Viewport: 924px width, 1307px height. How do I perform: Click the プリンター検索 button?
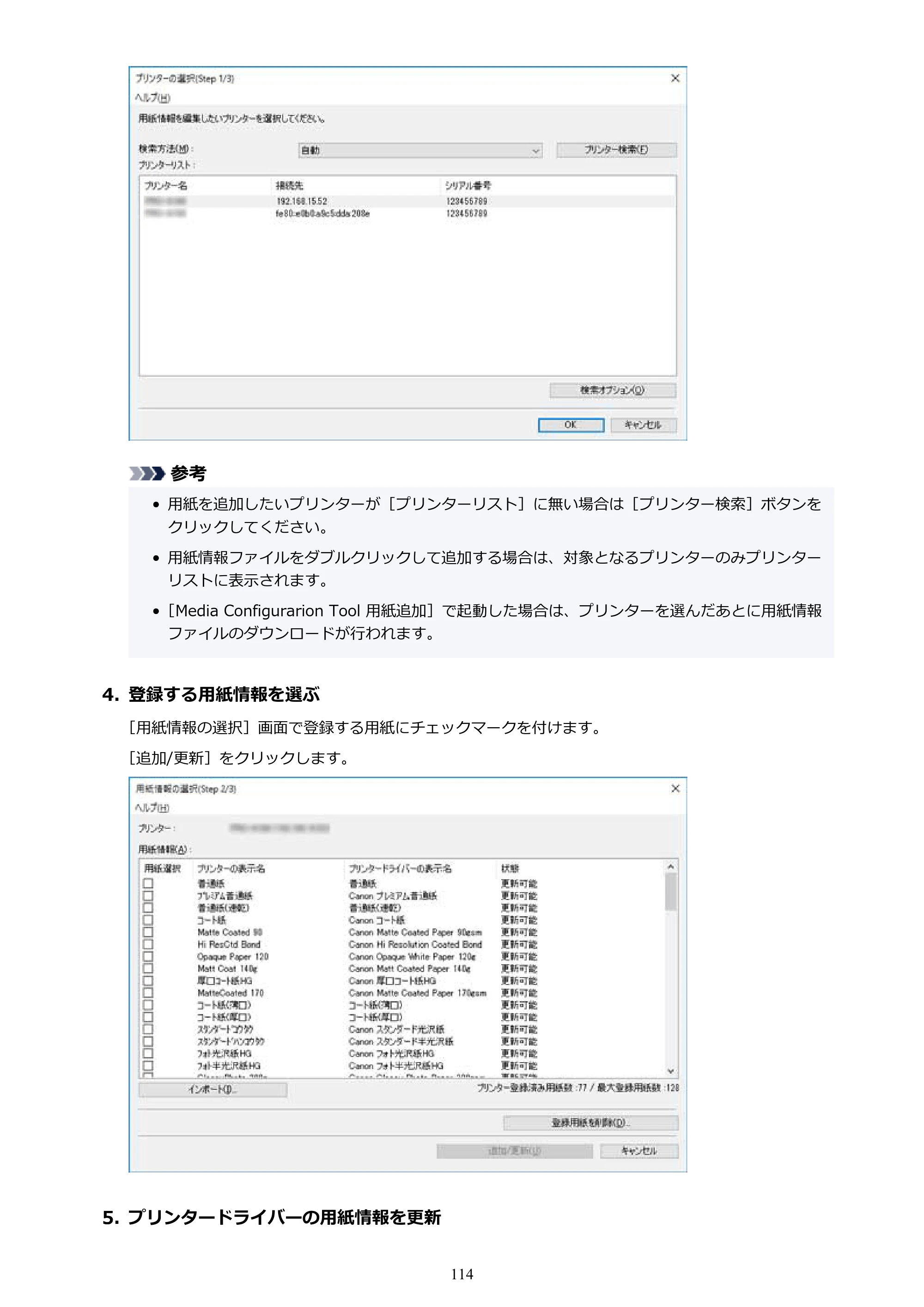click(616, 150)
